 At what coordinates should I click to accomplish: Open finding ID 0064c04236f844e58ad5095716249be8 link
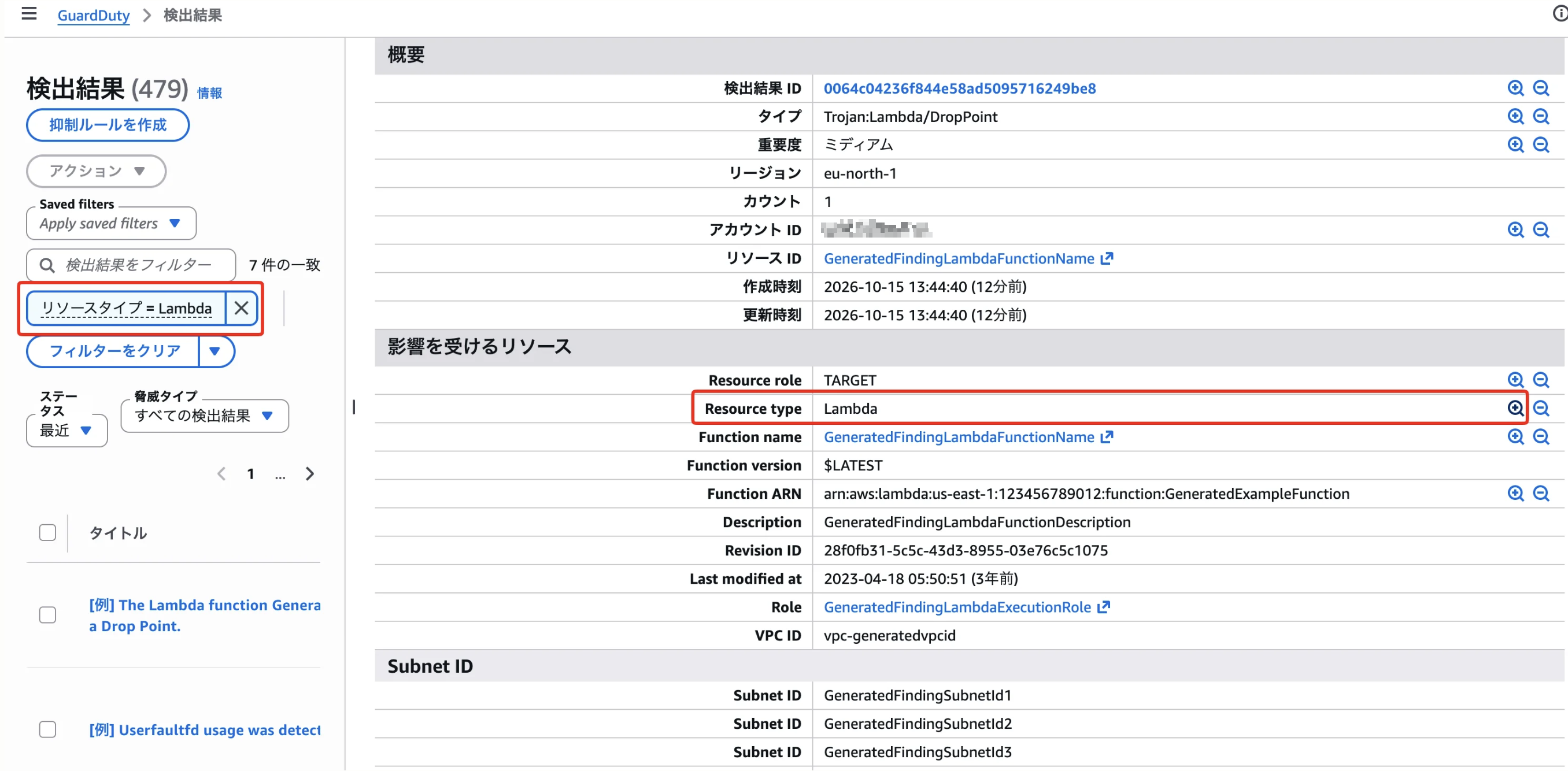(959, 88)
